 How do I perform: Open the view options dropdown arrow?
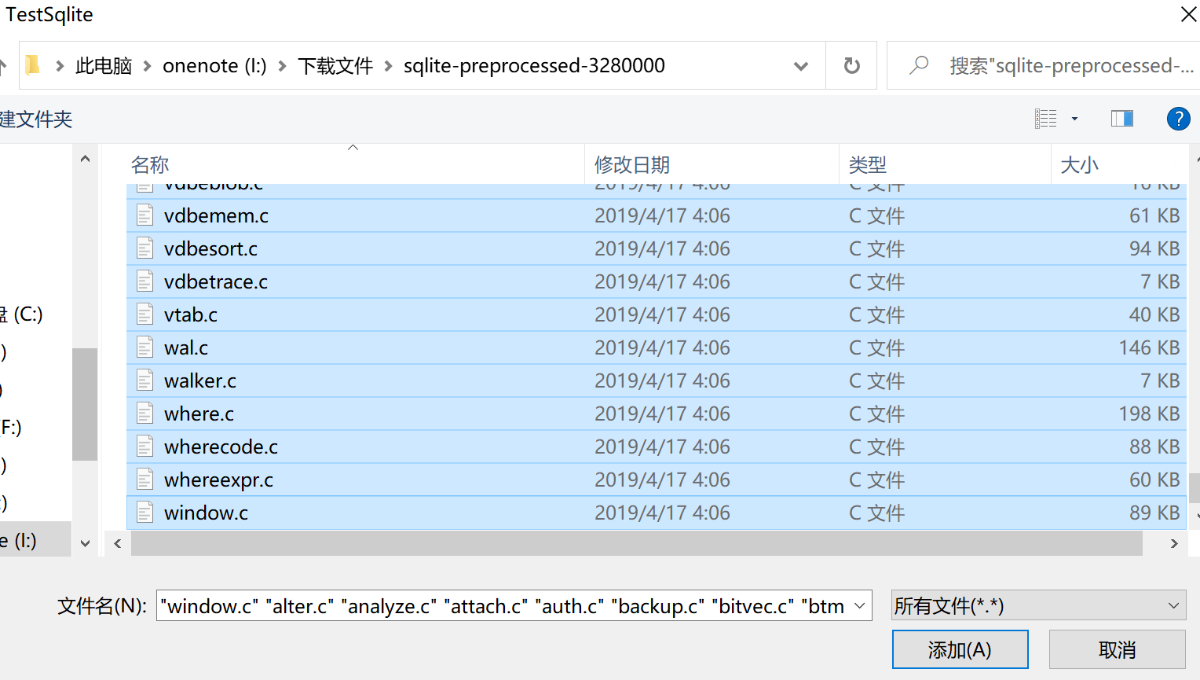click(1075, 119)
